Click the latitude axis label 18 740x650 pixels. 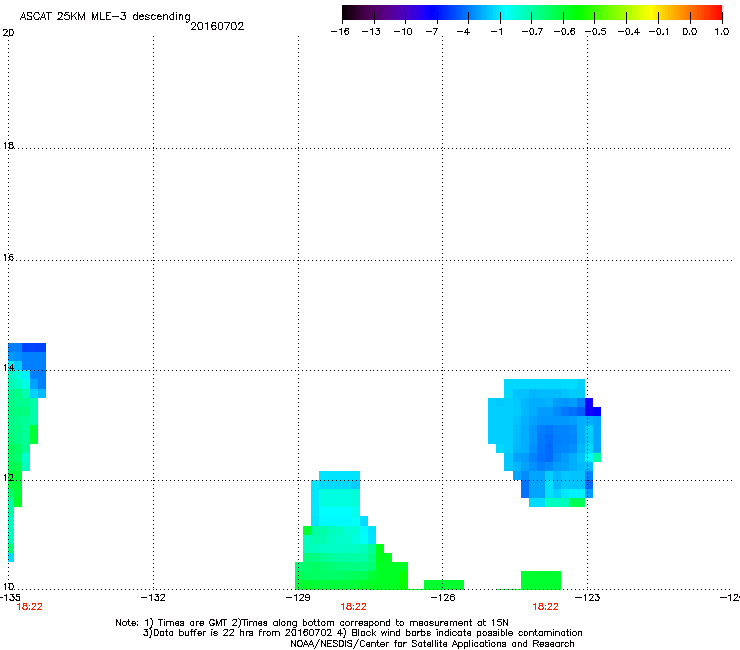click(8, 145)
